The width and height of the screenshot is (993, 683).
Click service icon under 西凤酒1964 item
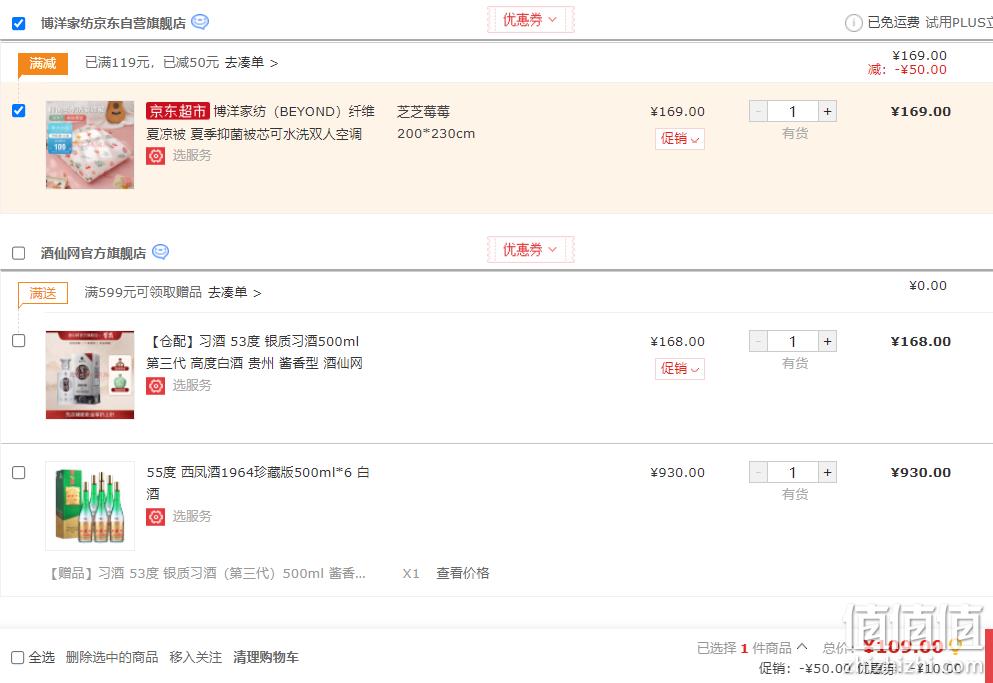(x=156, y=516)
